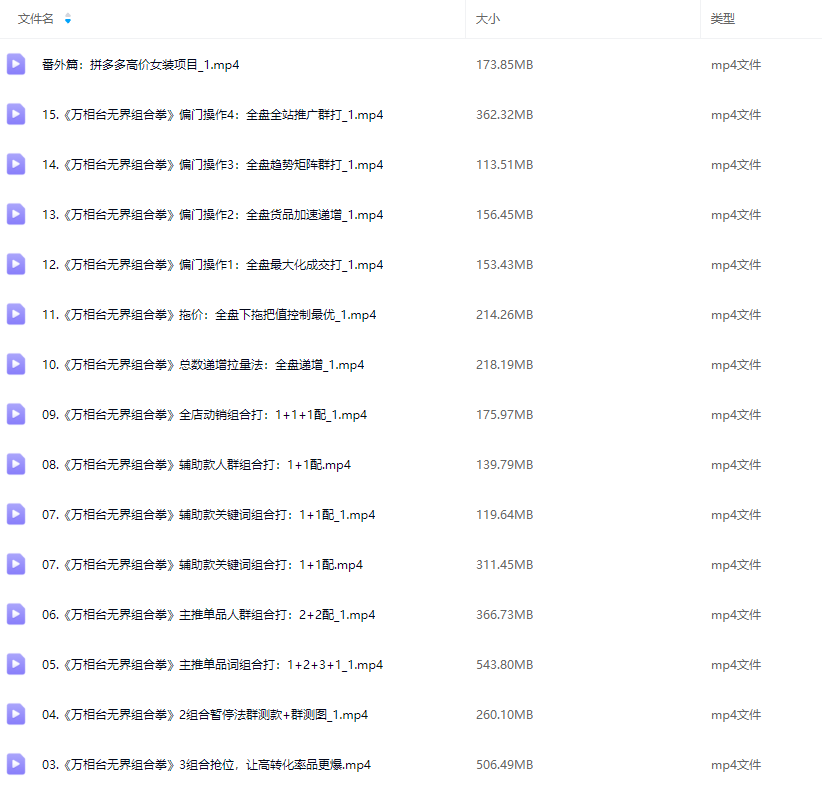The image size is (822, 791).
Task: Click video icon beside file 08 辅助款人群组合打
Action: [x=16, y=465]
